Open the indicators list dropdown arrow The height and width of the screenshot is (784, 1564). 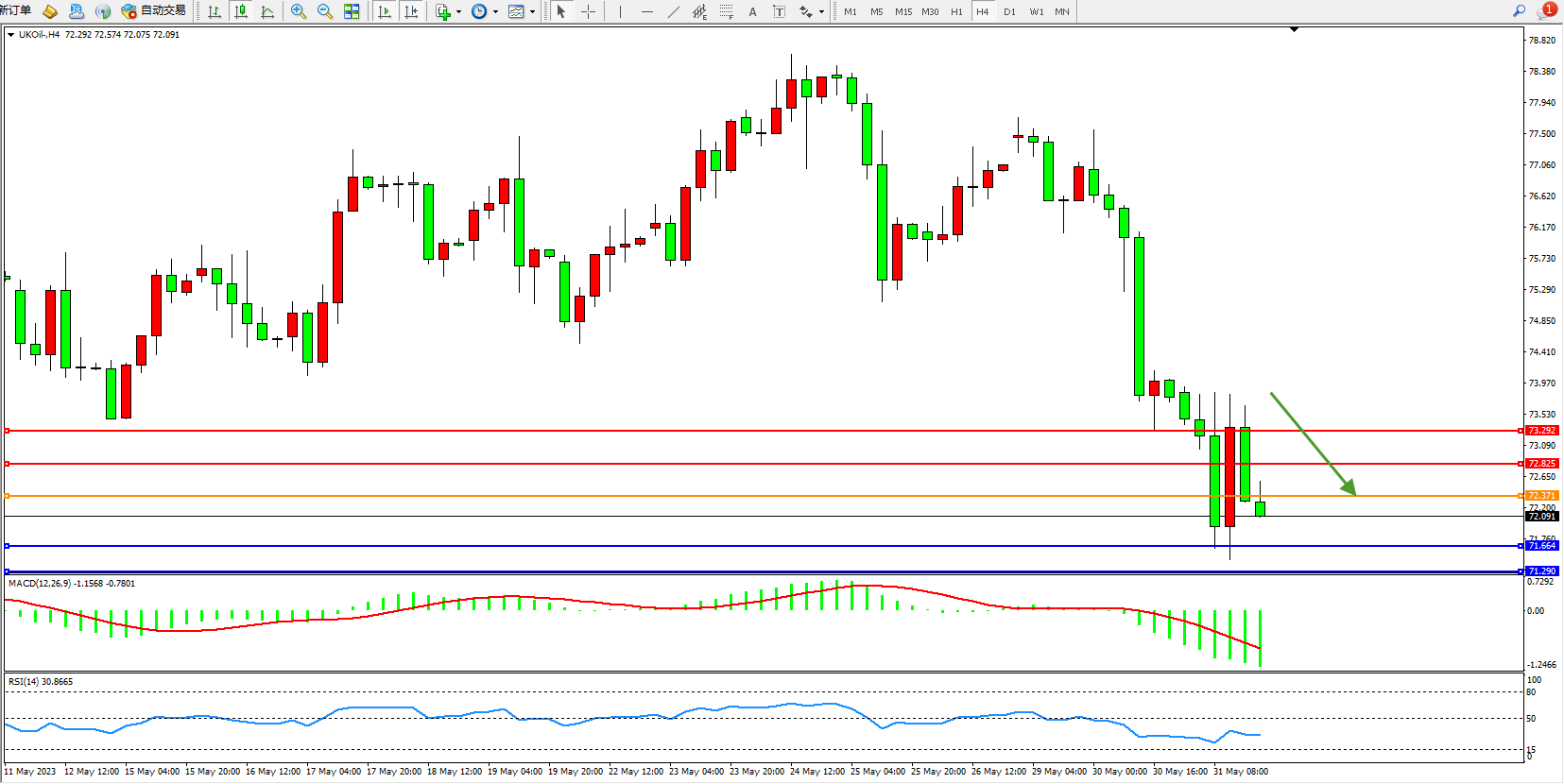coord(459,12)
